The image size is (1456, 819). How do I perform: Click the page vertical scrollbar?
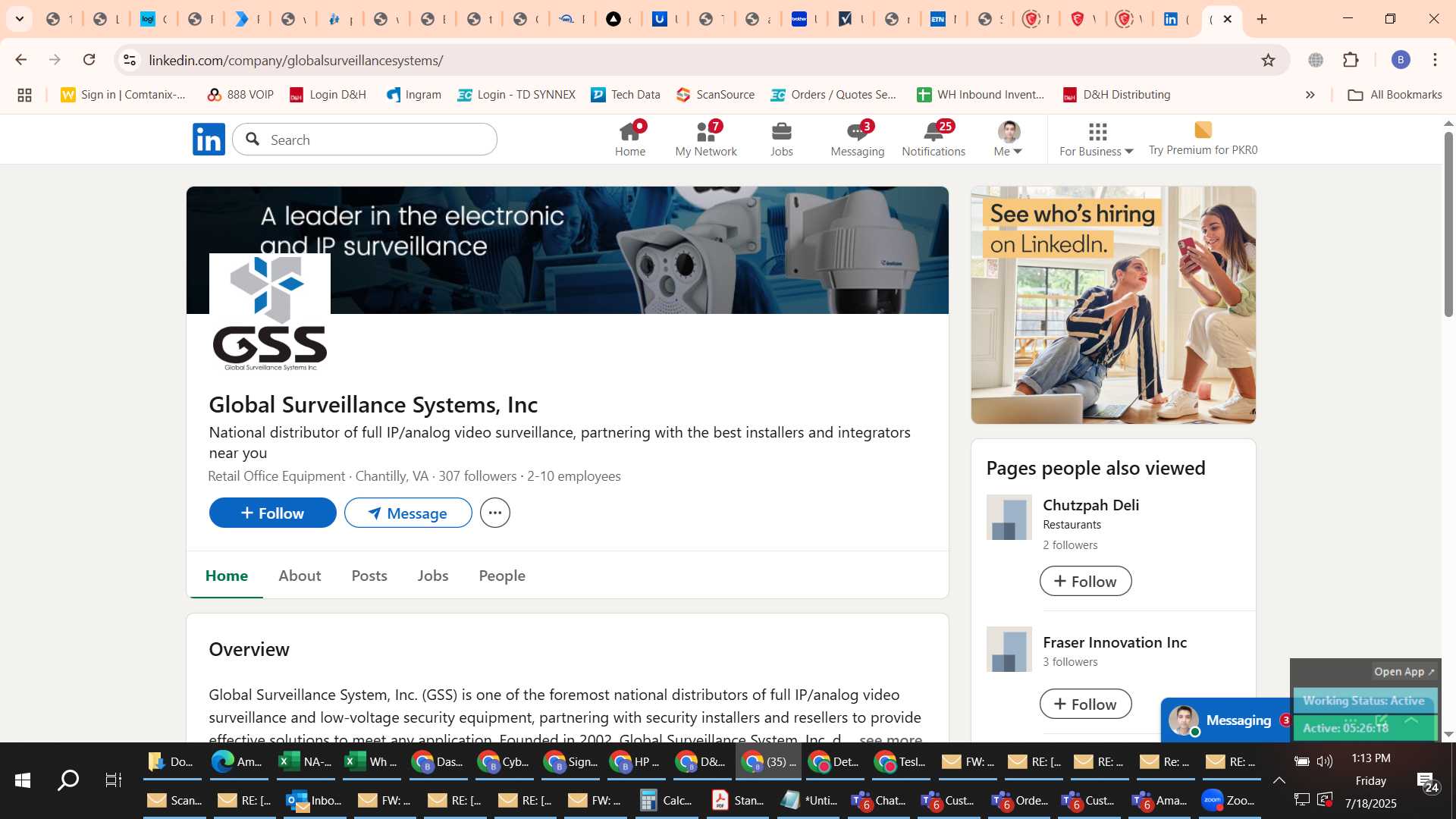point(1448,225)
